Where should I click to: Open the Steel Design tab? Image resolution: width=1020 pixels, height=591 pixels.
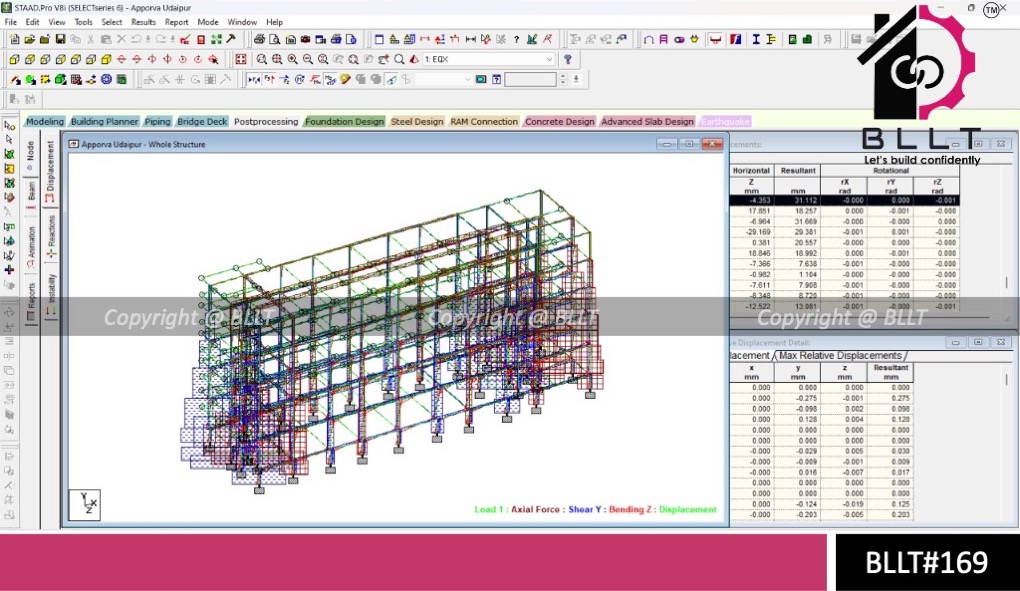(x=417, y=122)
